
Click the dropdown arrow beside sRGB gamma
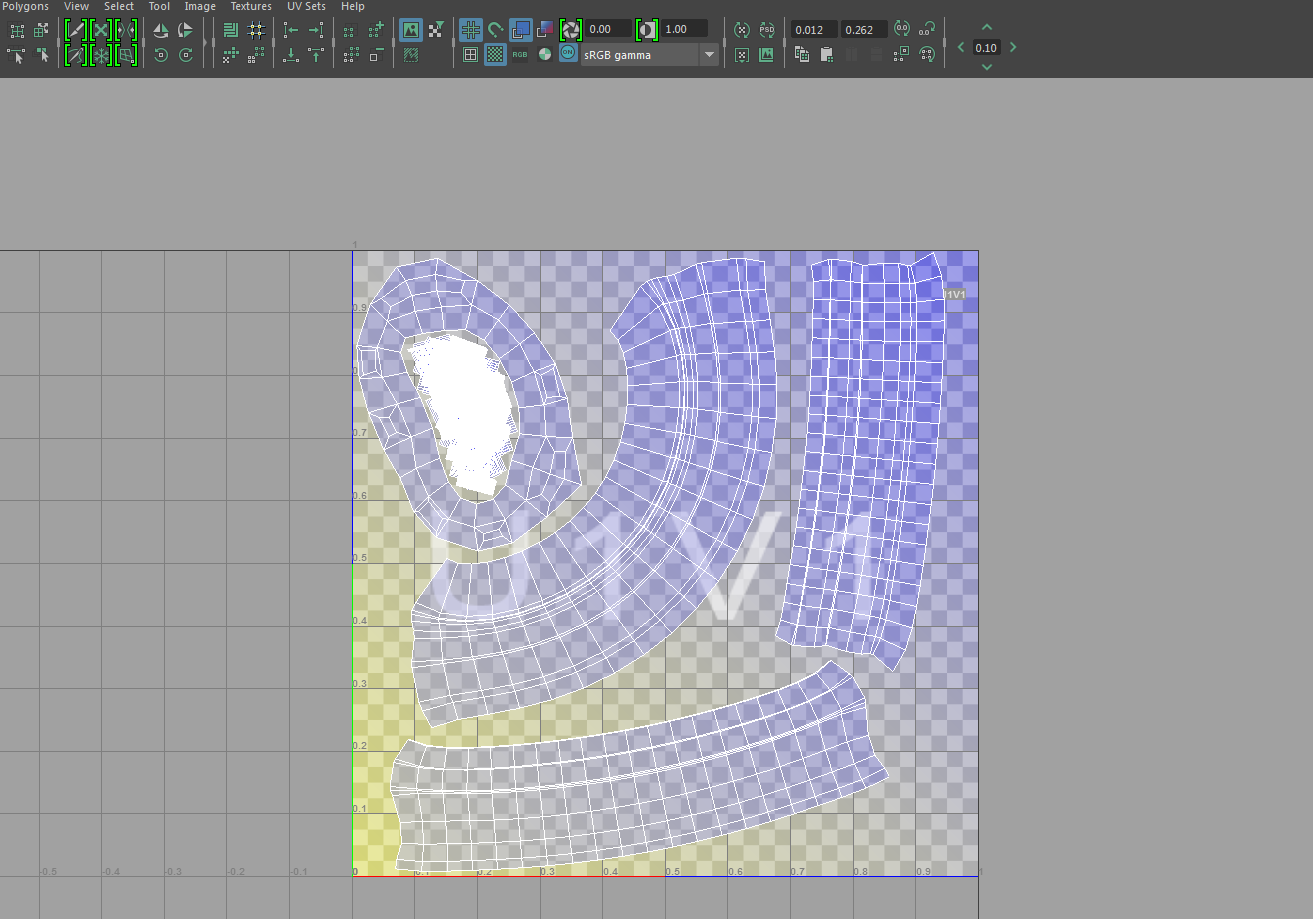(x=709, y=55)
